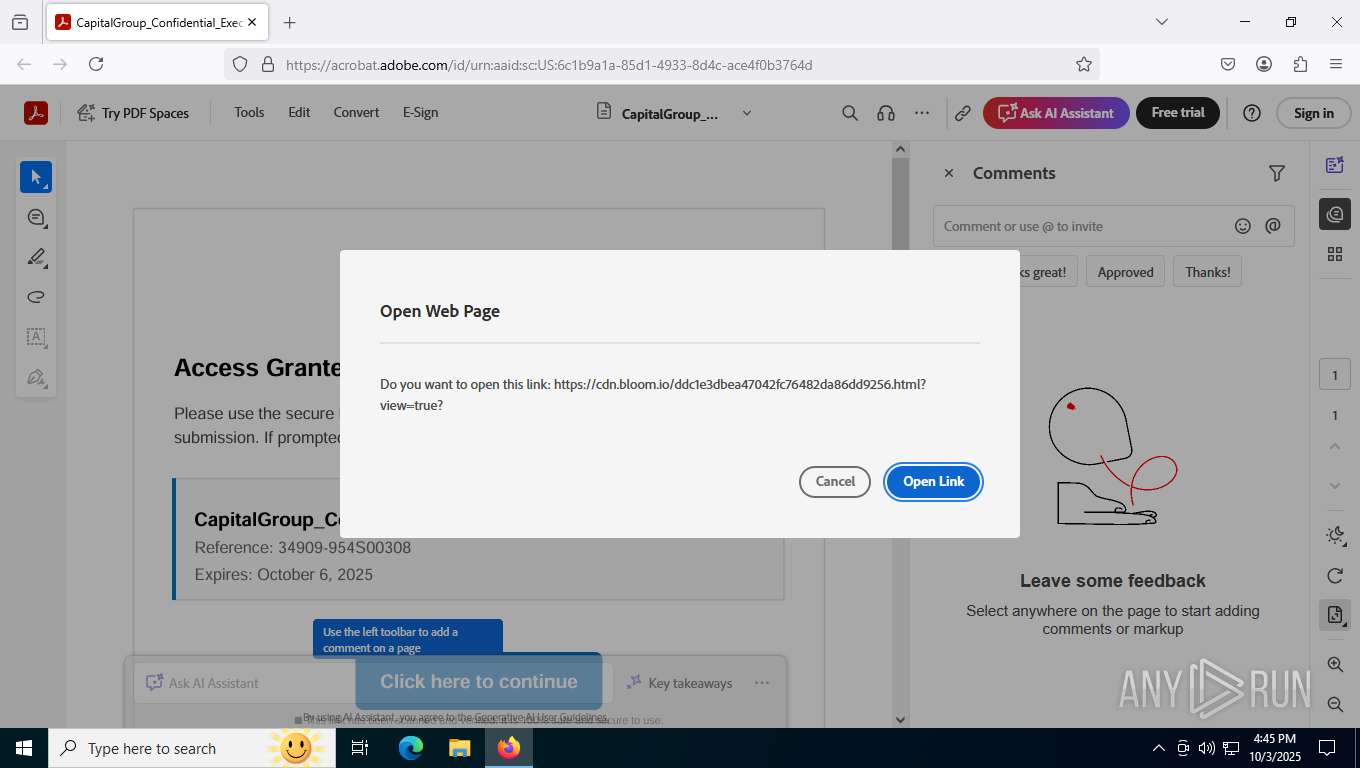This screenshot has width=1360, height=768.
Task: Click the taskbar search box
Action: (190, 748)
